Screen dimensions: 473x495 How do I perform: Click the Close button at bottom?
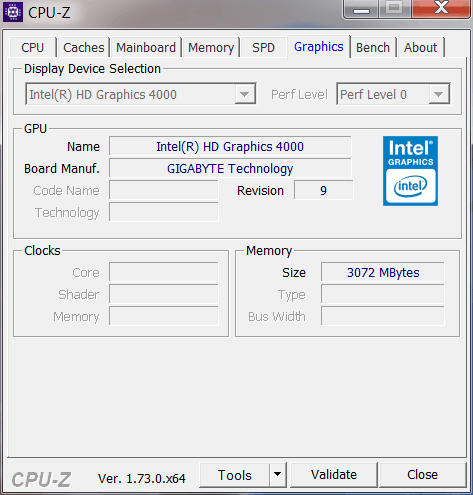[422, 475]
